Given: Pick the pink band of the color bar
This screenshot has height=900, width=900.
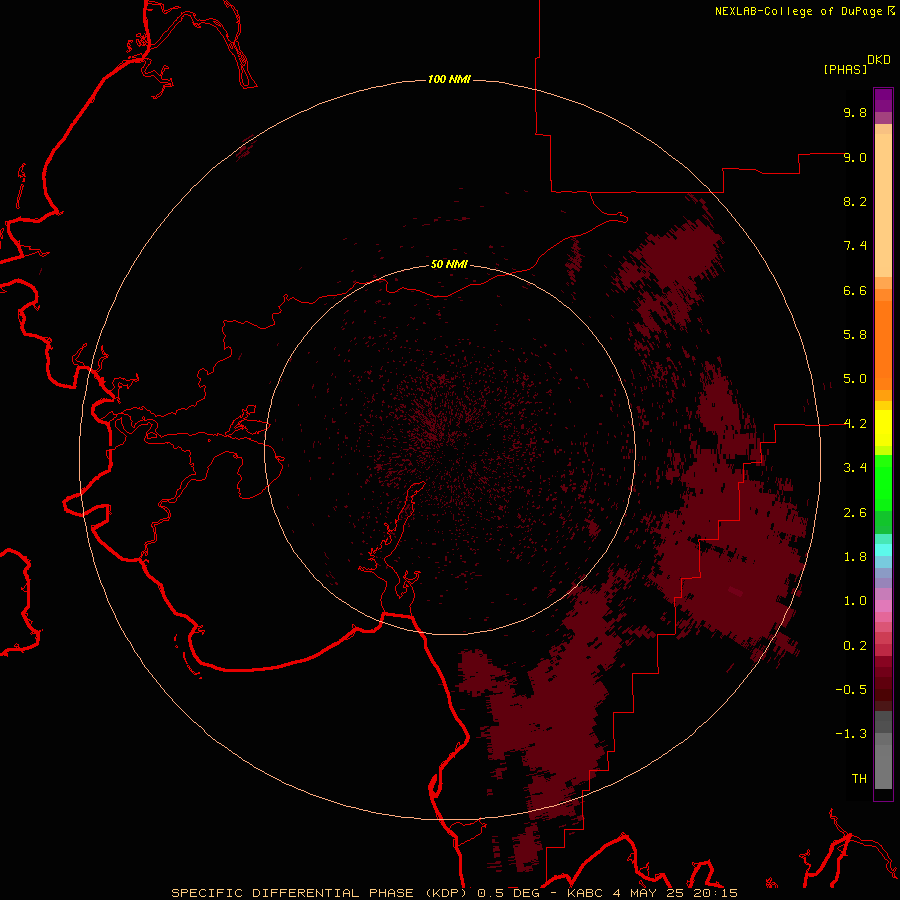Looking at the screenshot, I should (883, 606).
